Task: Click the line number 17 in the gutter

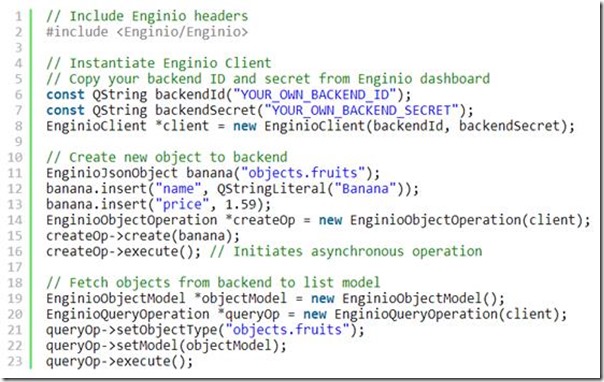Action: click(15, 267)
